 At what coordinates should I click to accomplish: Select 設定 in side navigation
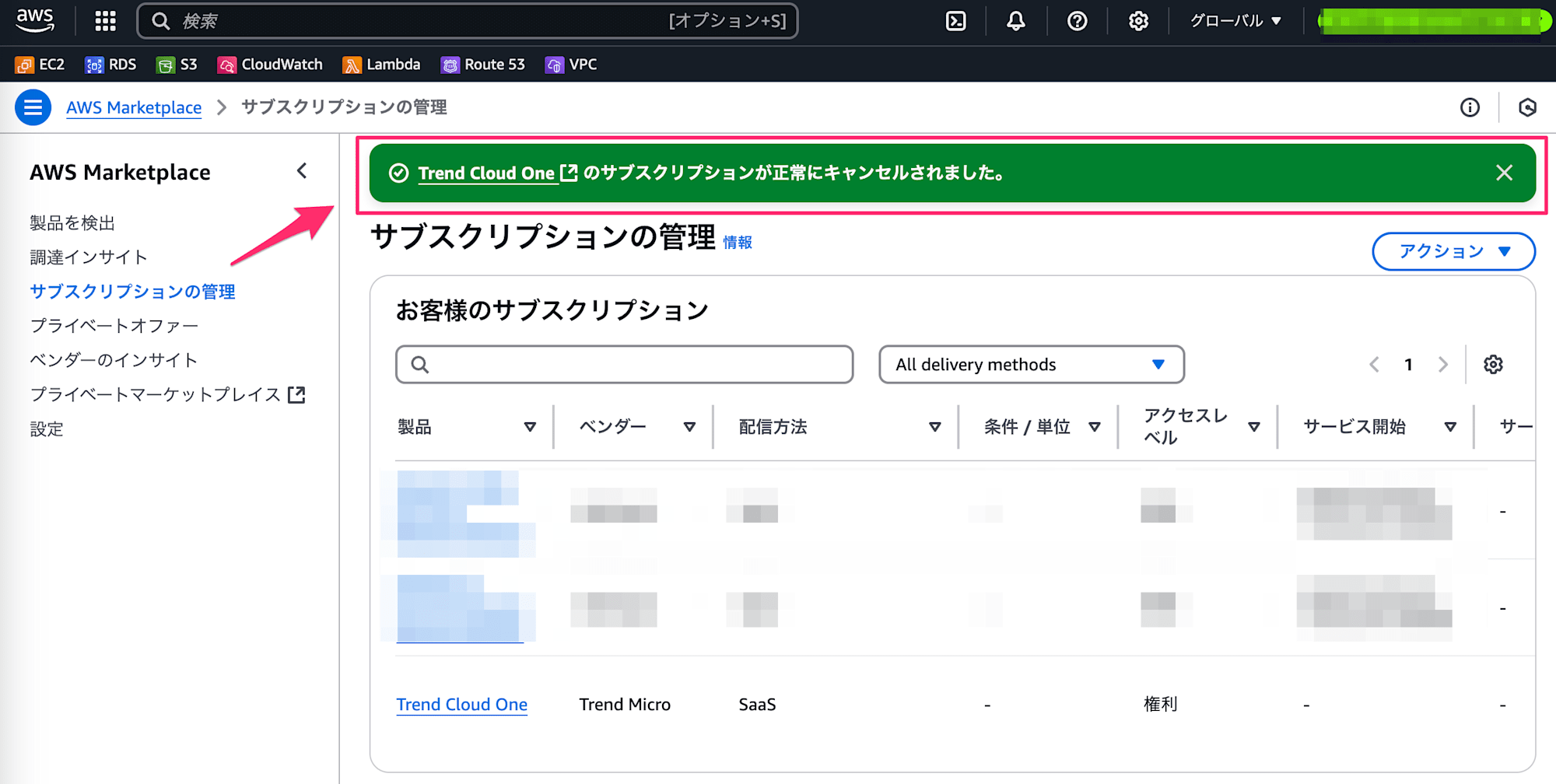click(x=47, y=429)
